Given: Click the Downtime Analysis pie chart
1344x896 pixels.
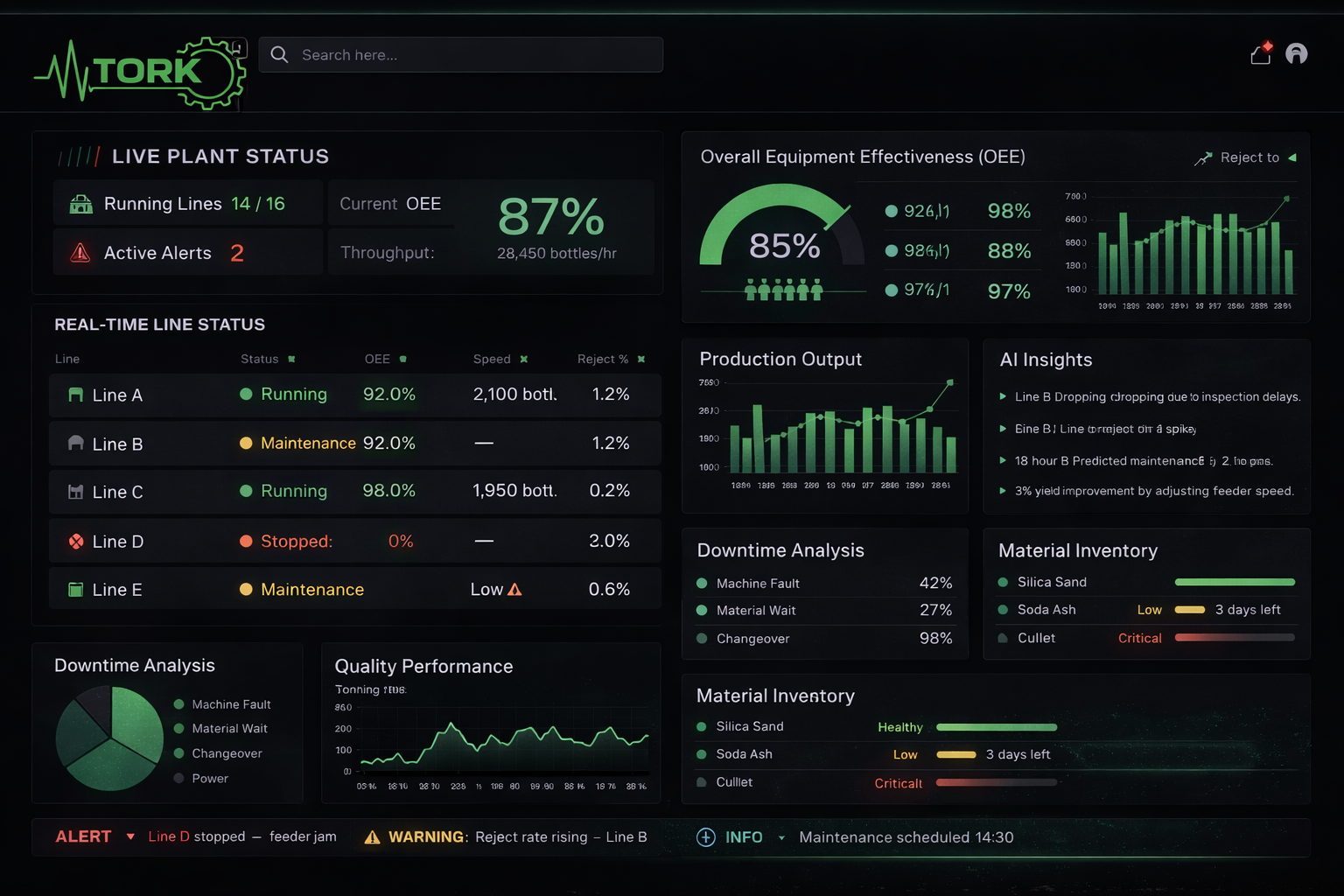Looking at the screenshot, I should click(x=109, y=738).
